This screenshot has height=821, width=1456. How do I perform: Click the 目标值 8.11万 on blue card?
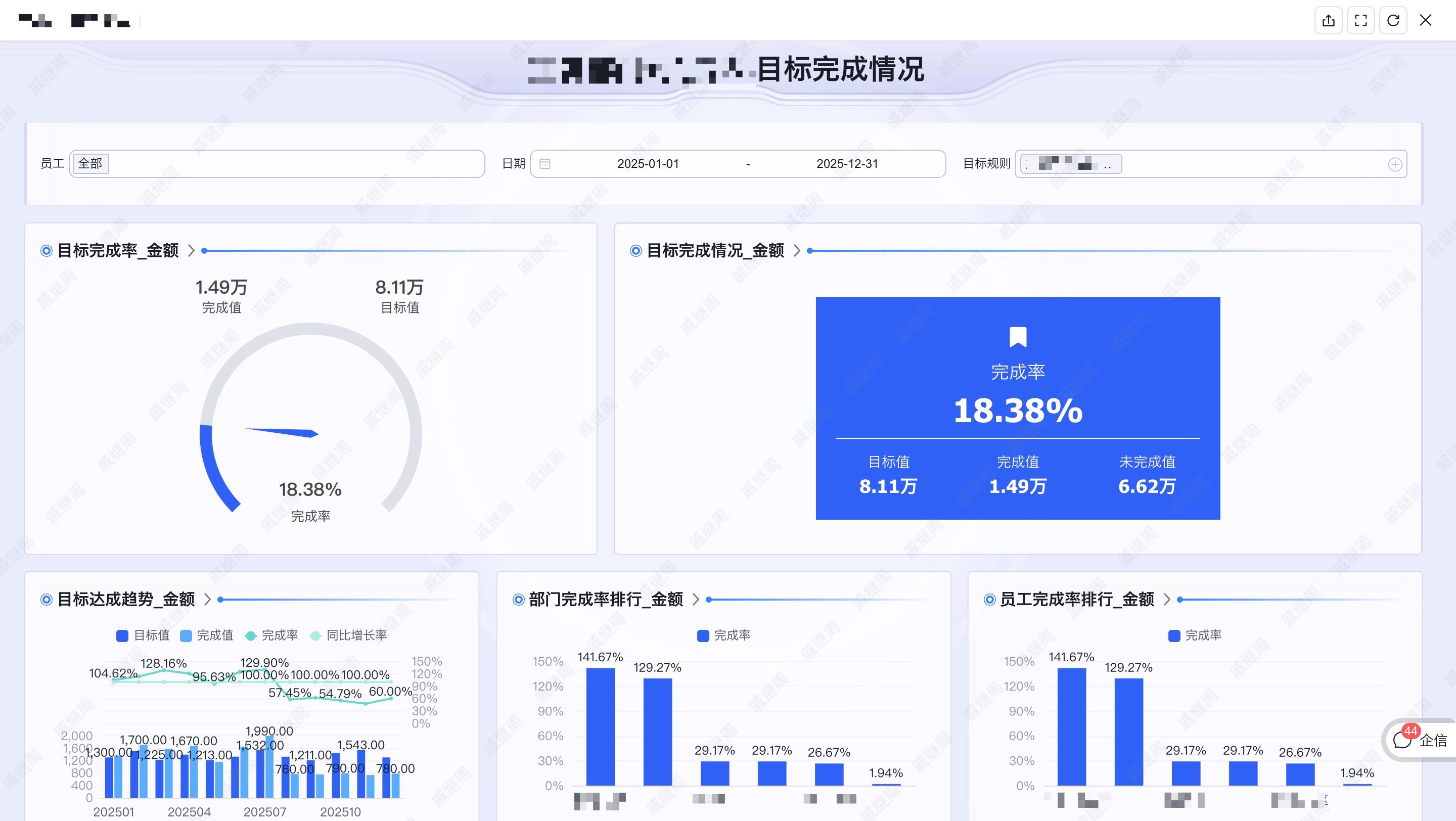point(888,486)
